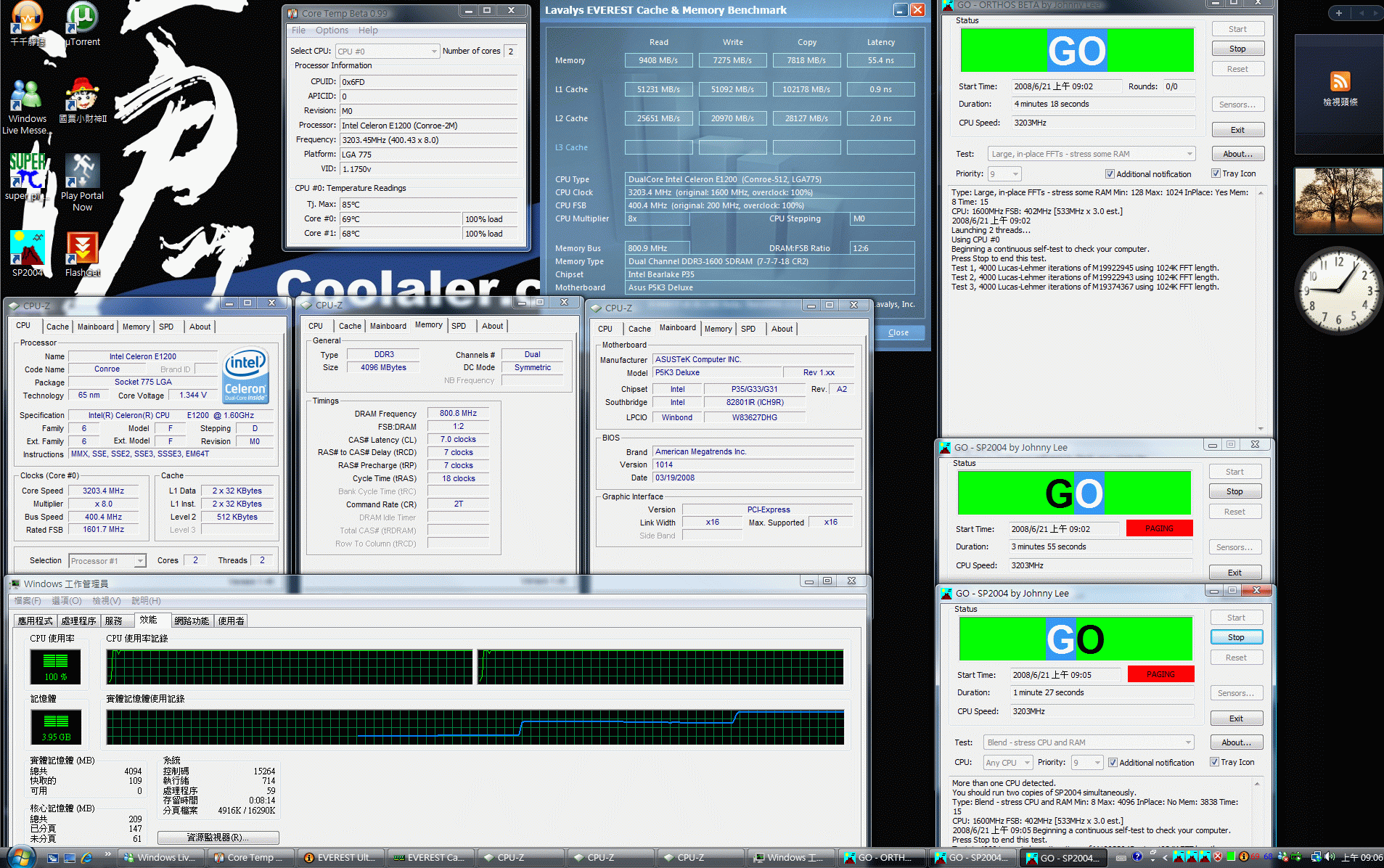Click 資源監視器 button in Task Manager
The width and height of the screenshot is (1384, 868).
coord(218,838)
